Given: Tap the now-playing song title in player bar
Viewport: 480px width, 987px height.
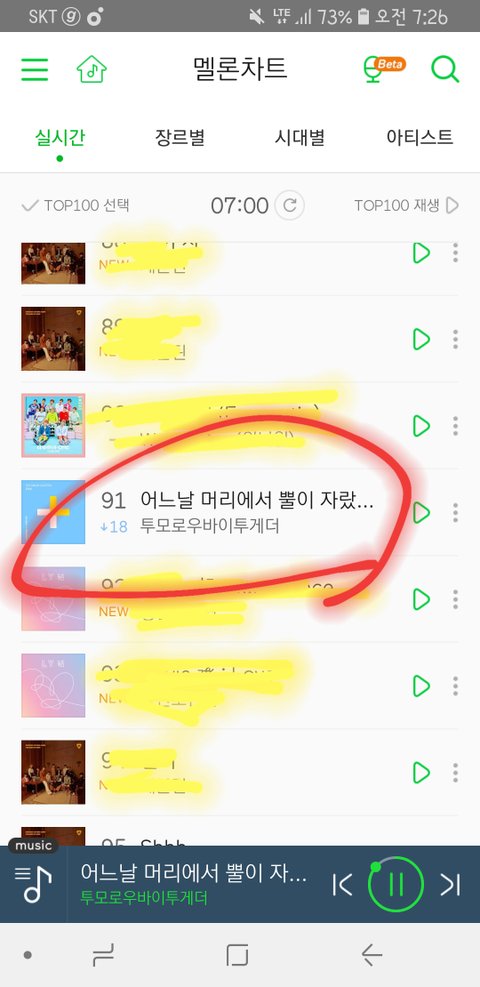Looking at the screenshot, I should pyautogui.click(x=194, y=873).
